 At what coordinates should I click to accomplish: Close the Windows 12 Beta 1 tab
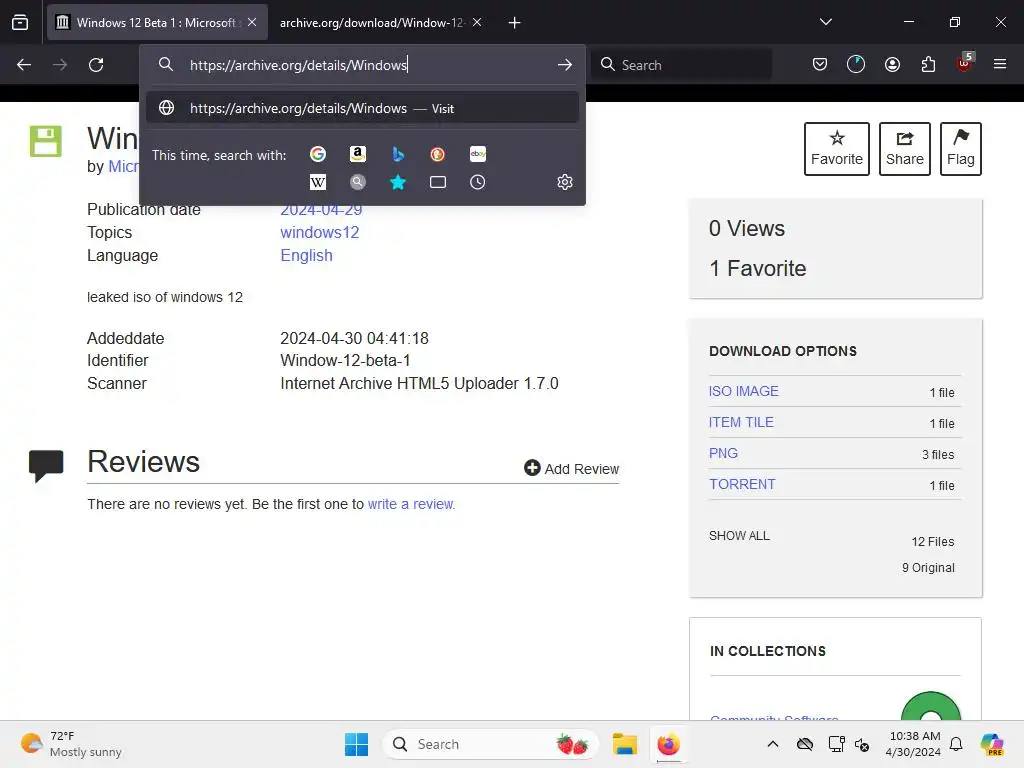[x=252, y=22]
